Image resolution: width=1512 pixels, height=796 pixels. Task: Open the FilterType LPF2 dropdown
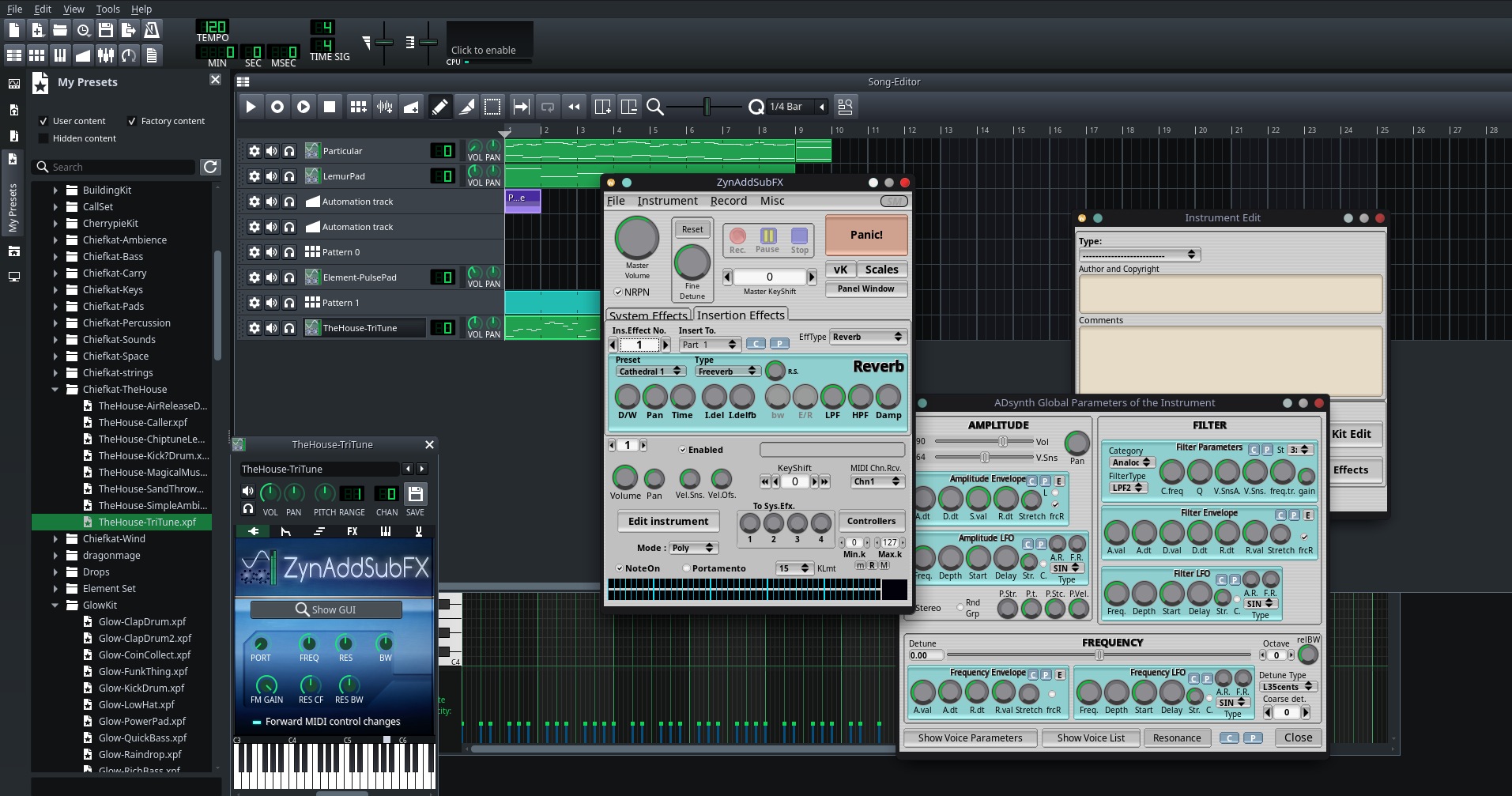tap(1128, 488)
